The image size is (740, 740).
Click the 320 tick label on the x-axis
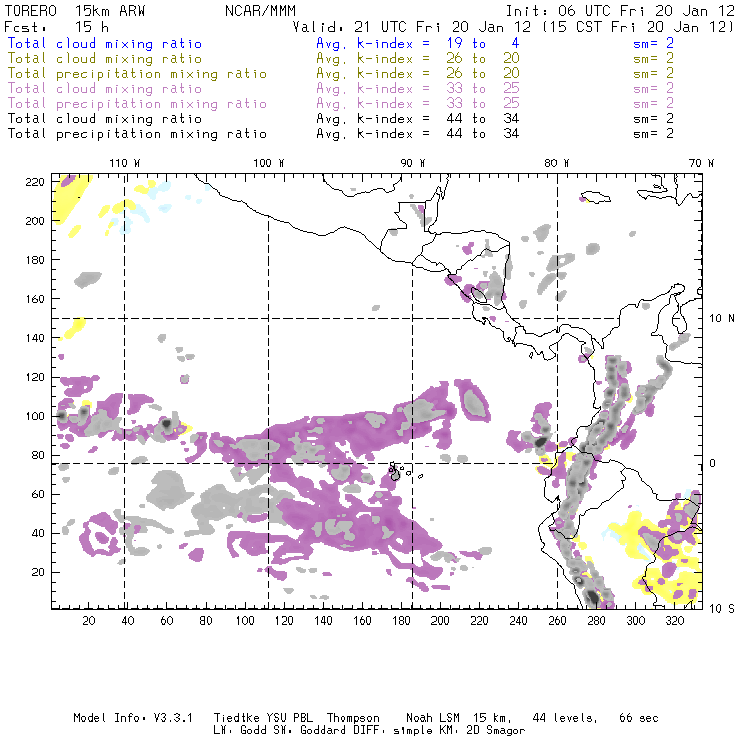[675, 621]
